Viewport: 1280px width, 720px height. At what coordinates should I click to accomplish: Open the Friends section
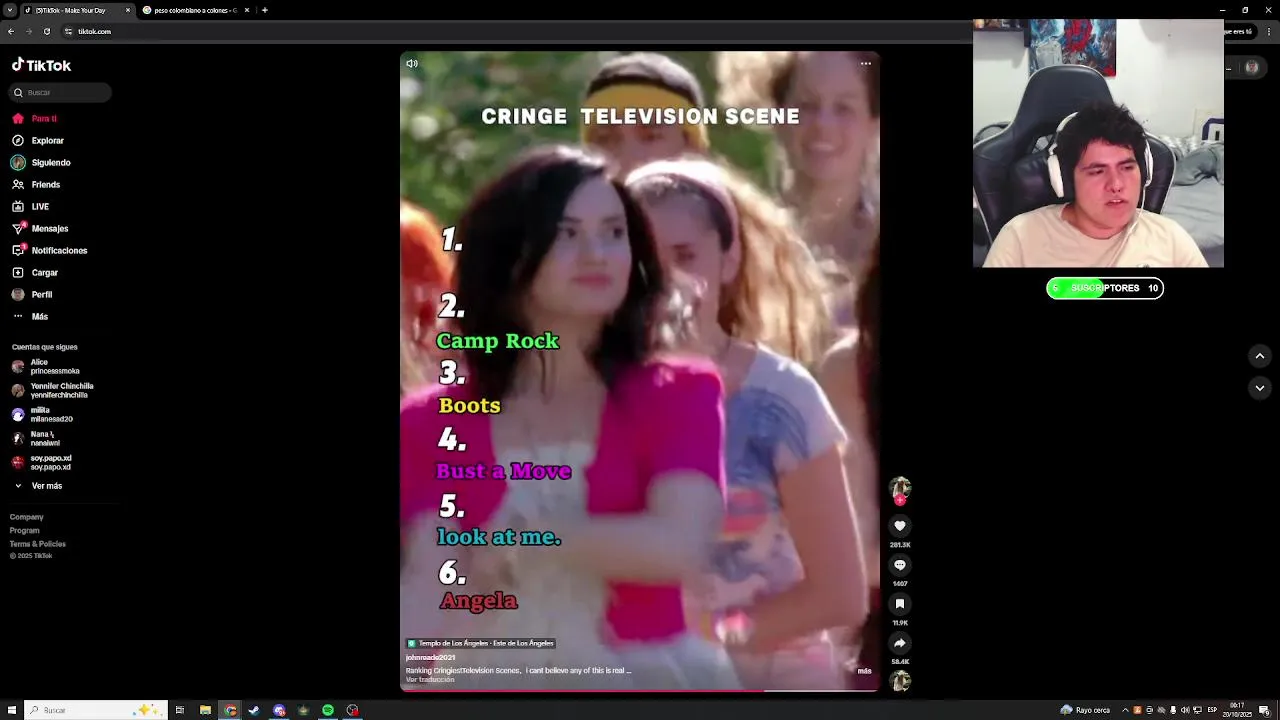click(x=36, y=184)
